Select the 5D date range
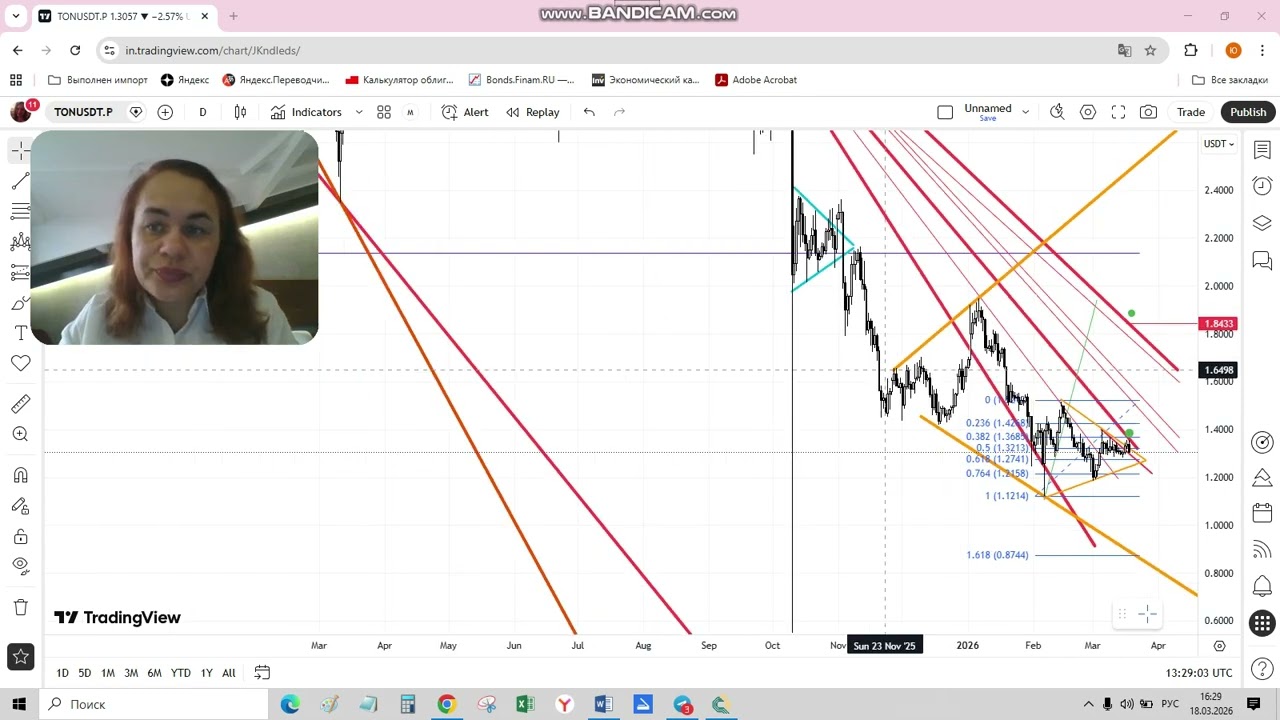The height and width of the screenshot is (720, 1280). [x=85, y=673]
